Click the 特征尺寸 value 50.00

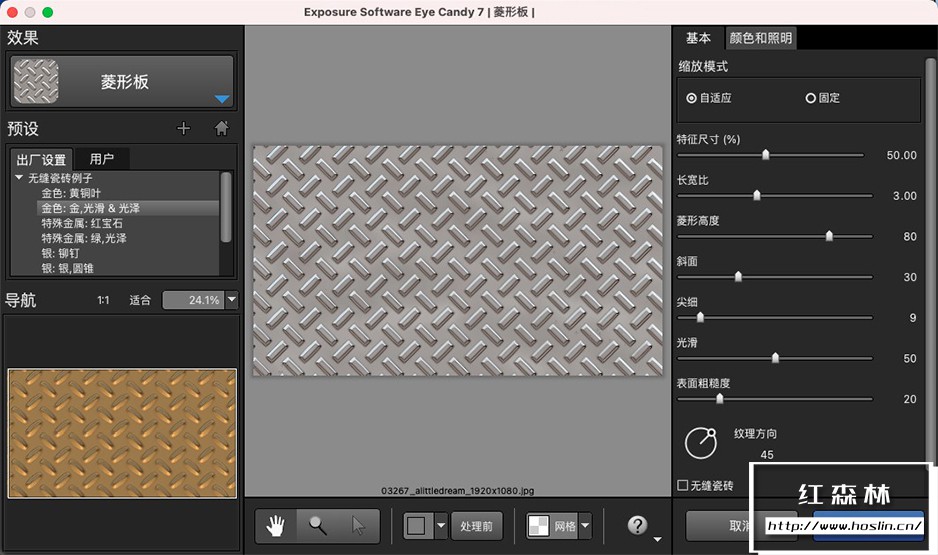(x=901, y=155)
